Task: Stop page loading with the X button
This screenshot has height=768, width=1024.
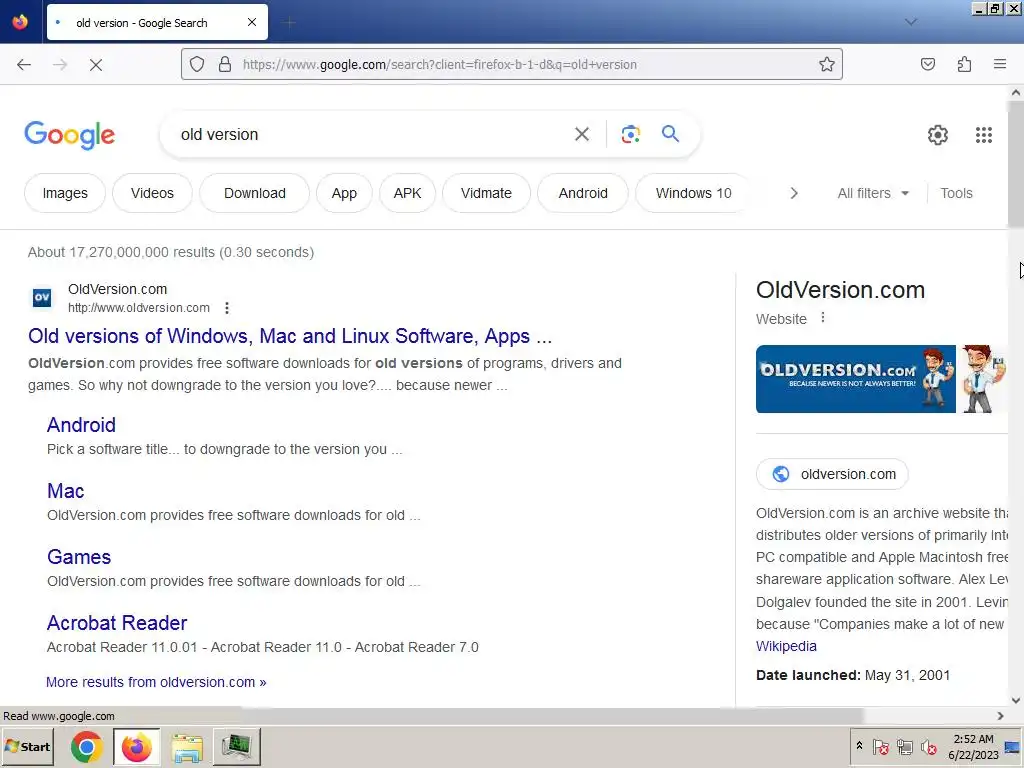Action: pyautogui.click(x=96, y=64)
